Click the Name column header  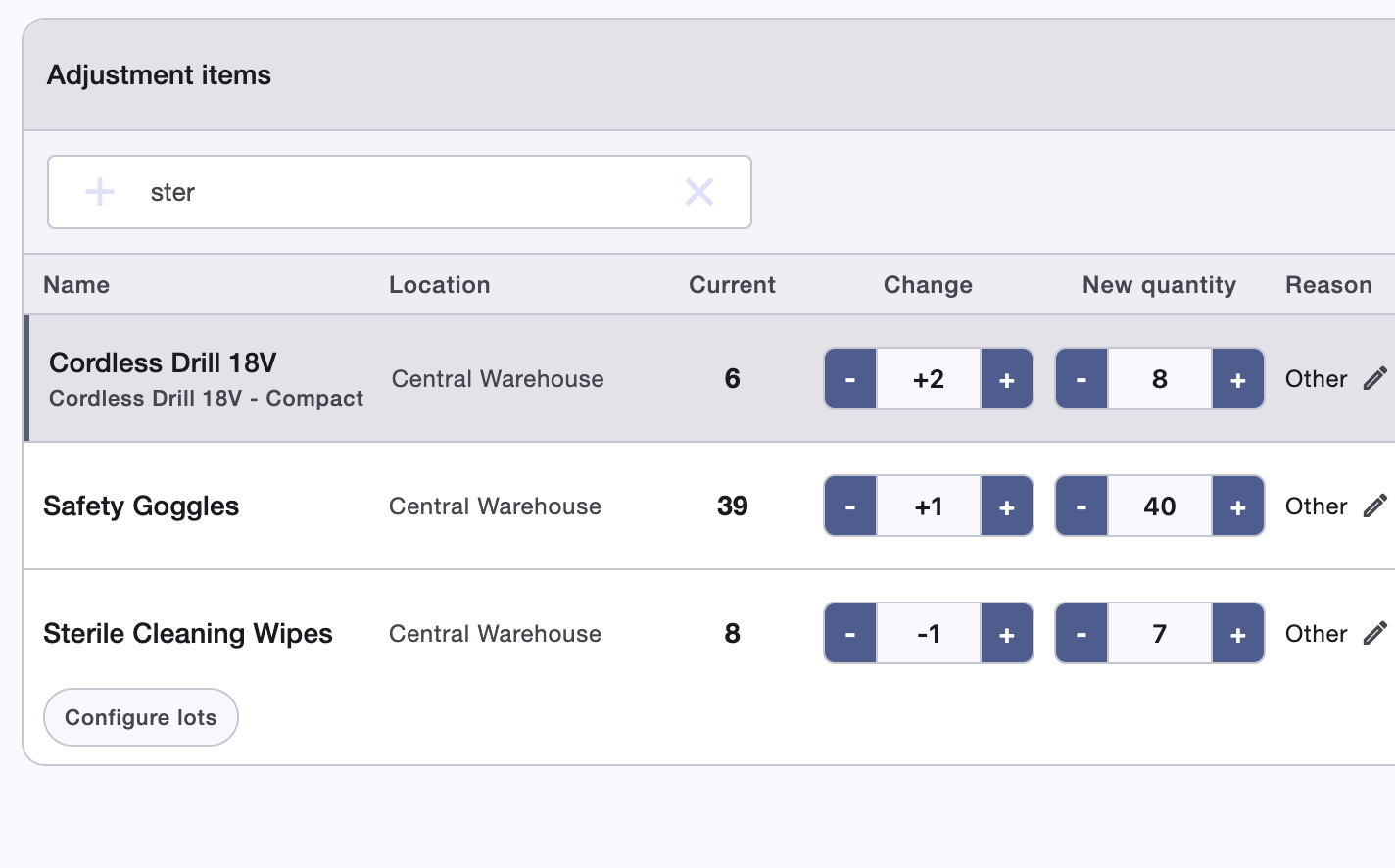(x=76, y=285)
